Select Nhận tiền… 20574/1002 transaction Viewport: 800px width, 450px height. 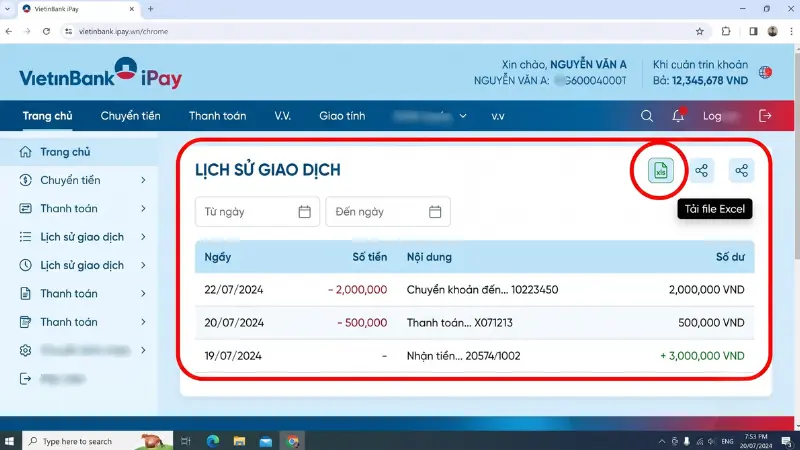point(474,356)
